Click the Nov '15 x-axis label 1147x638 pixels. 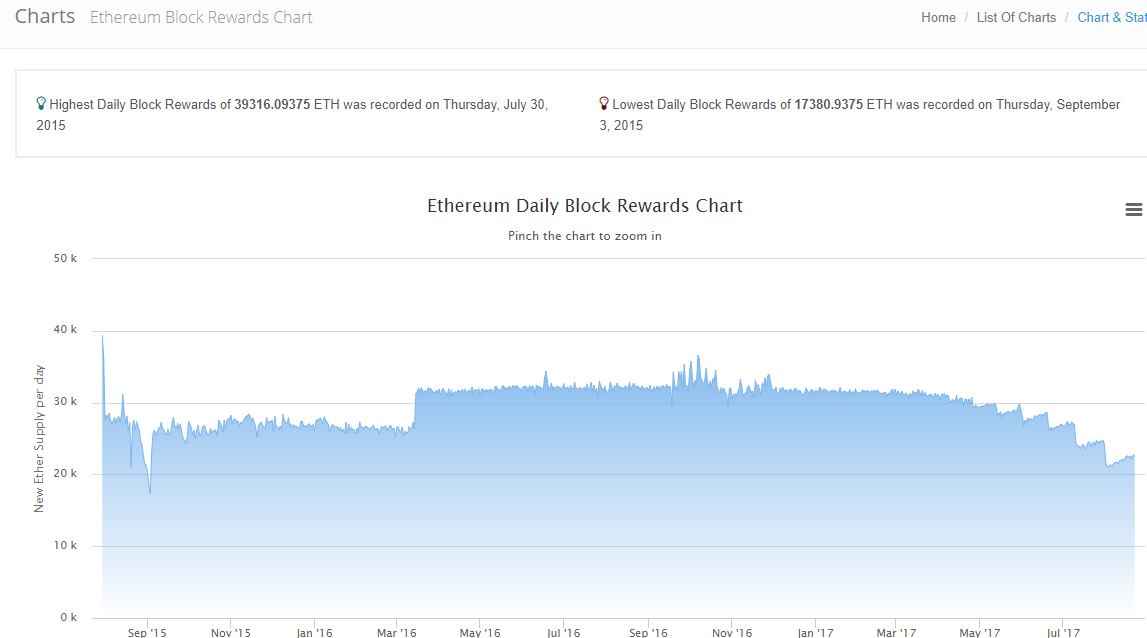pos(230,632)
